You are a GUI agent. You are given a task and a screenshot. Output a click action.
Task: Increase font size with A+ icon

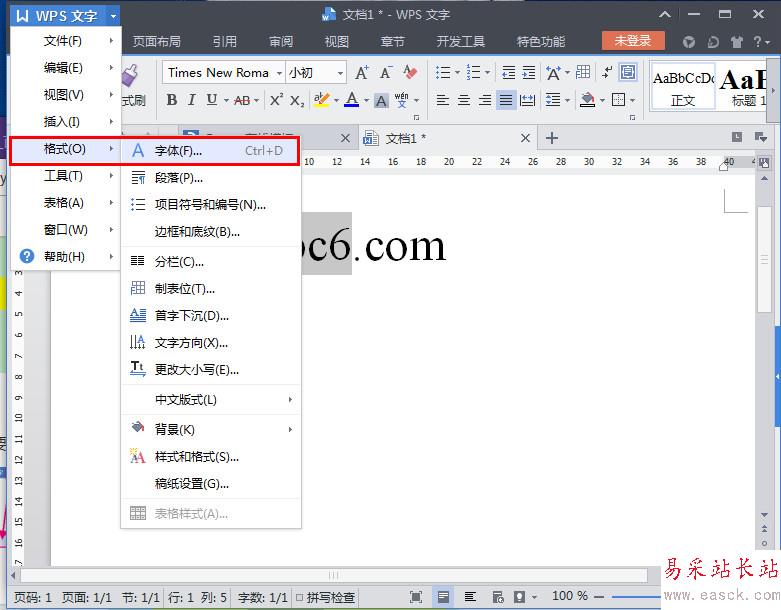point(362,73)
